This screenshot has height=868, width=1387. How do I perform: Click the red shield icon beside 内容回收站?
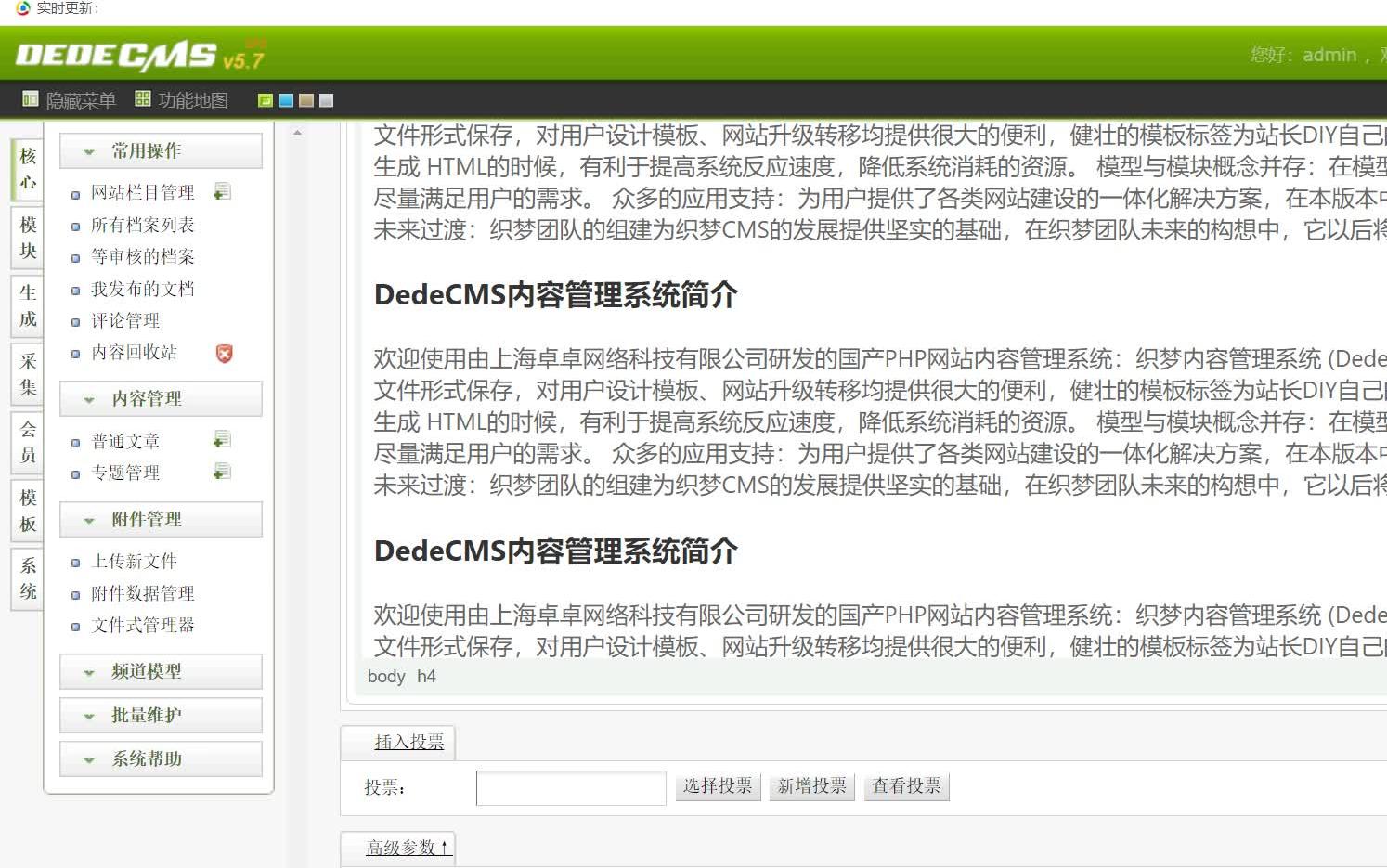(x=224, y=353)
